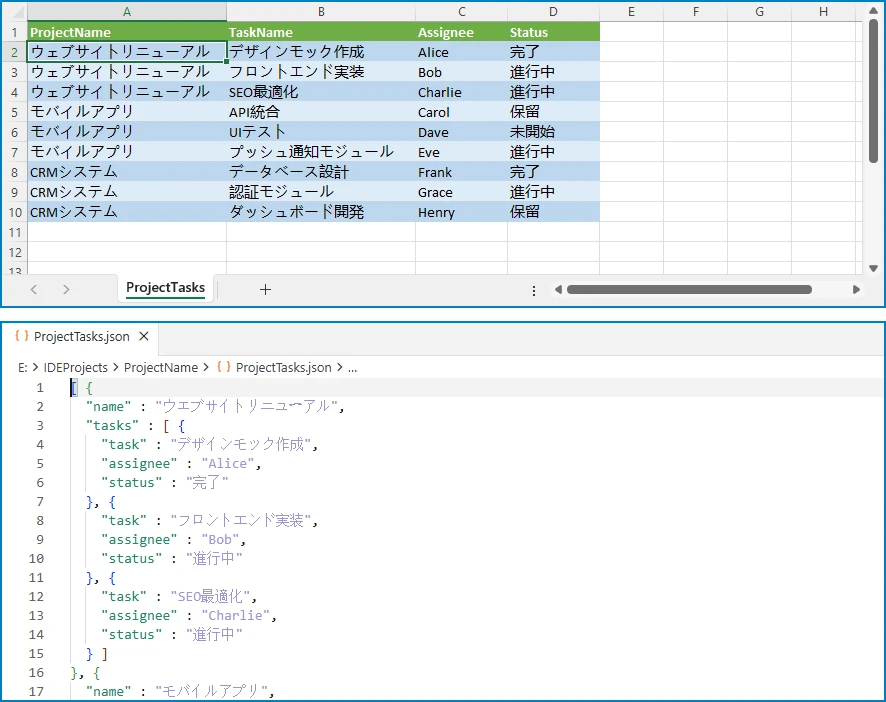The image size is (886, 702).
Task: Click the TaskName header cell
Action: pyautogui.click(x=321, y=32)
